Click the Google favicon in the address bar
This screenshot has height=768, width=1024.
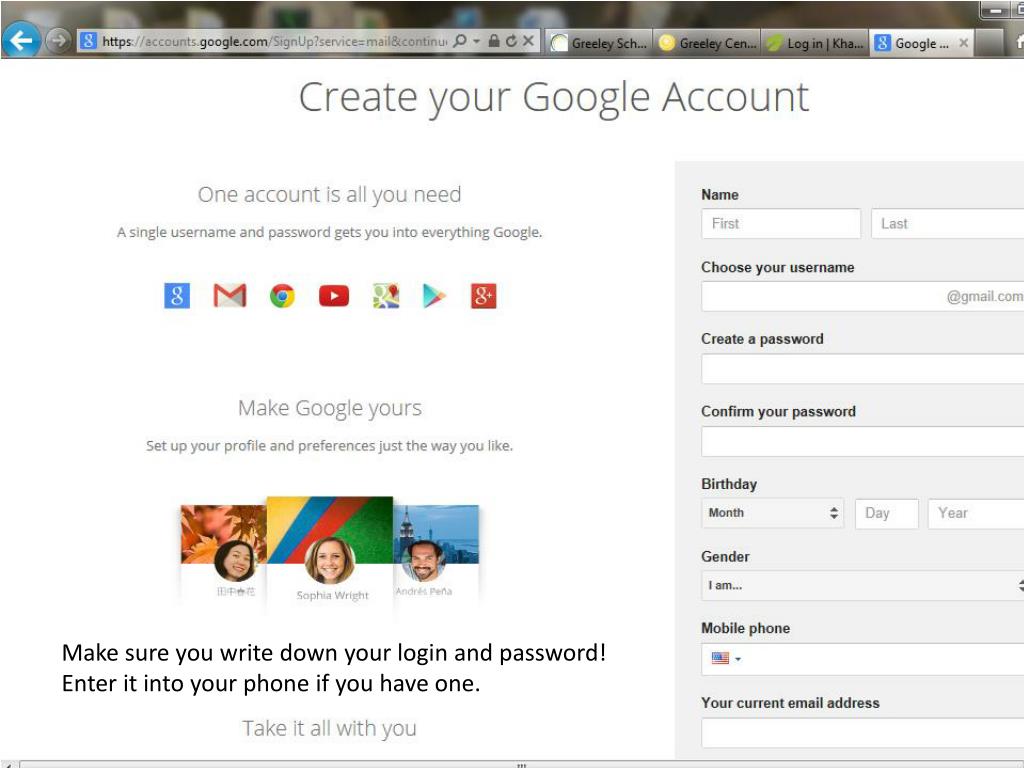click(88, 40)
